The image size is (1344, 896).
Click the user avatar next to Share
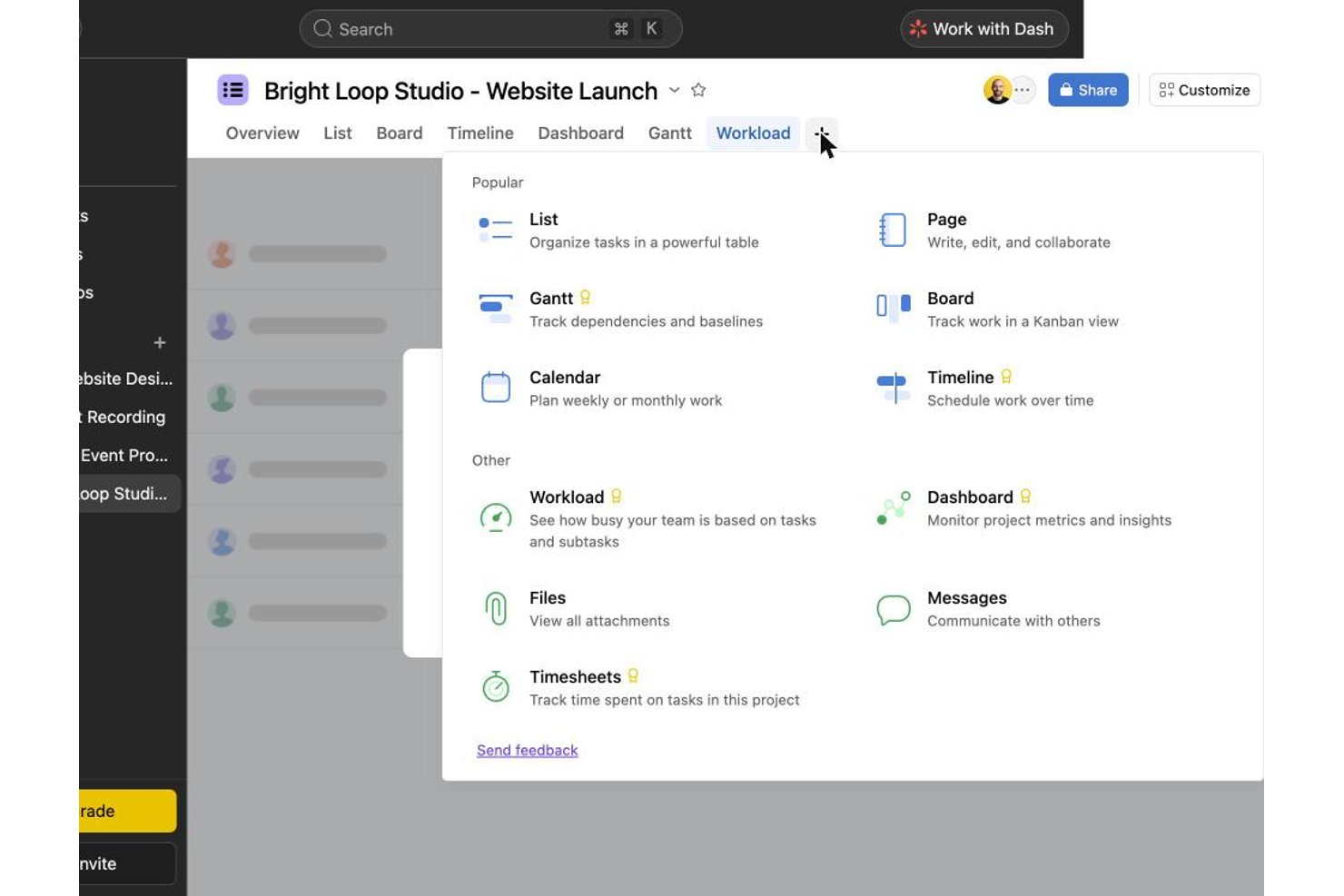click(997, 90)
